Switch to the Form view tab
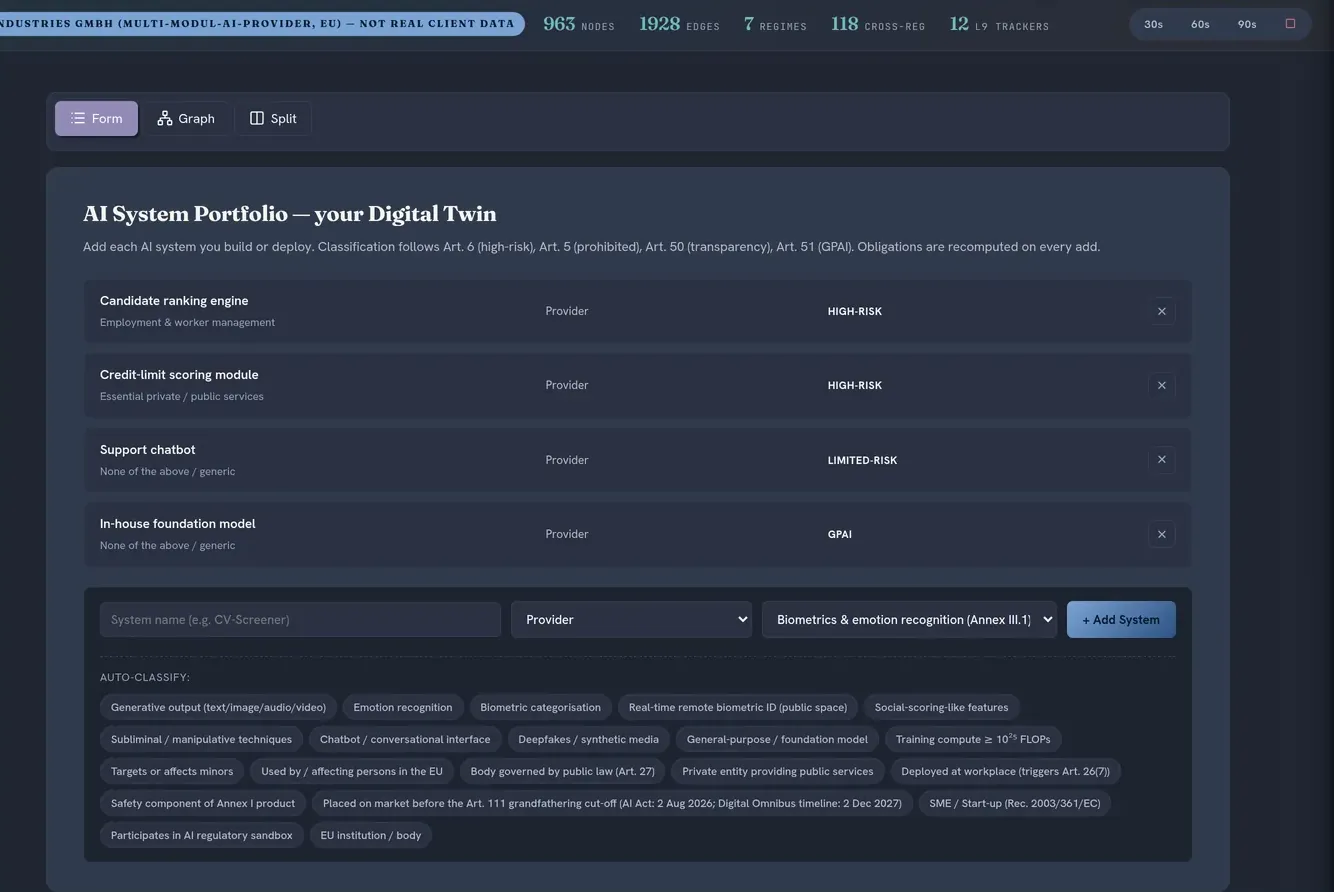 click(x=96, y=118)
